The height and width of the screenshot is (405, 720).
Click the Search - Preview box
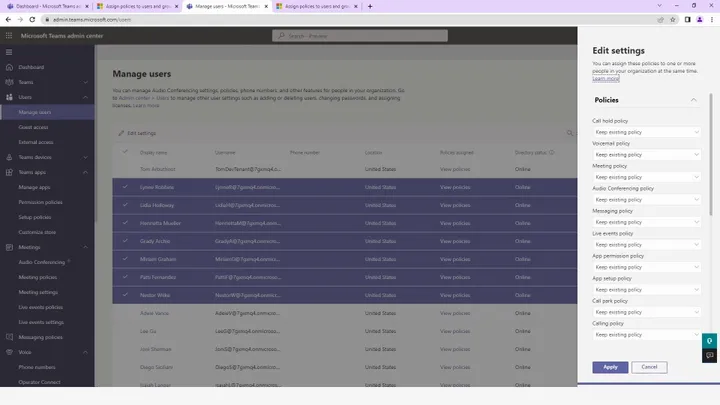360,36
